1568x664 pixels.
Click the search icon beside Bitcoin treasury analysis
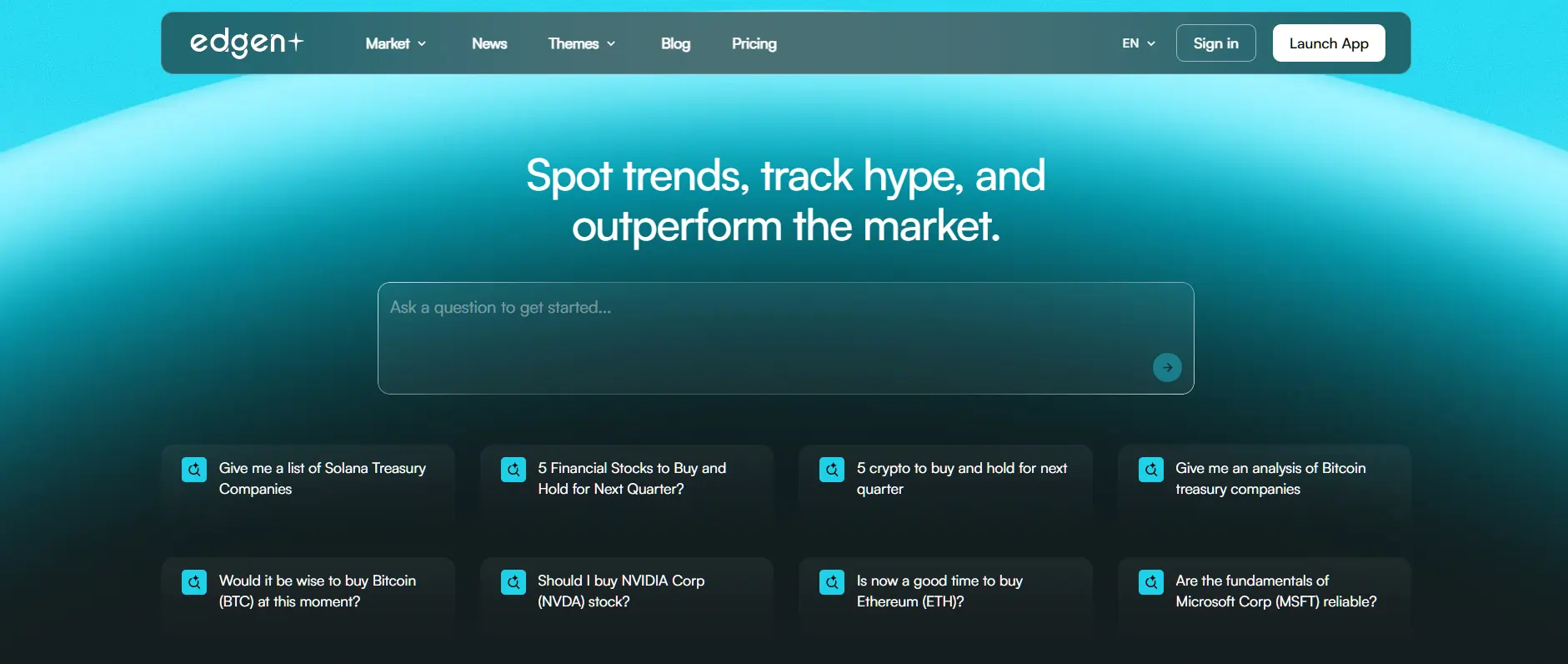click(1151, 470)
